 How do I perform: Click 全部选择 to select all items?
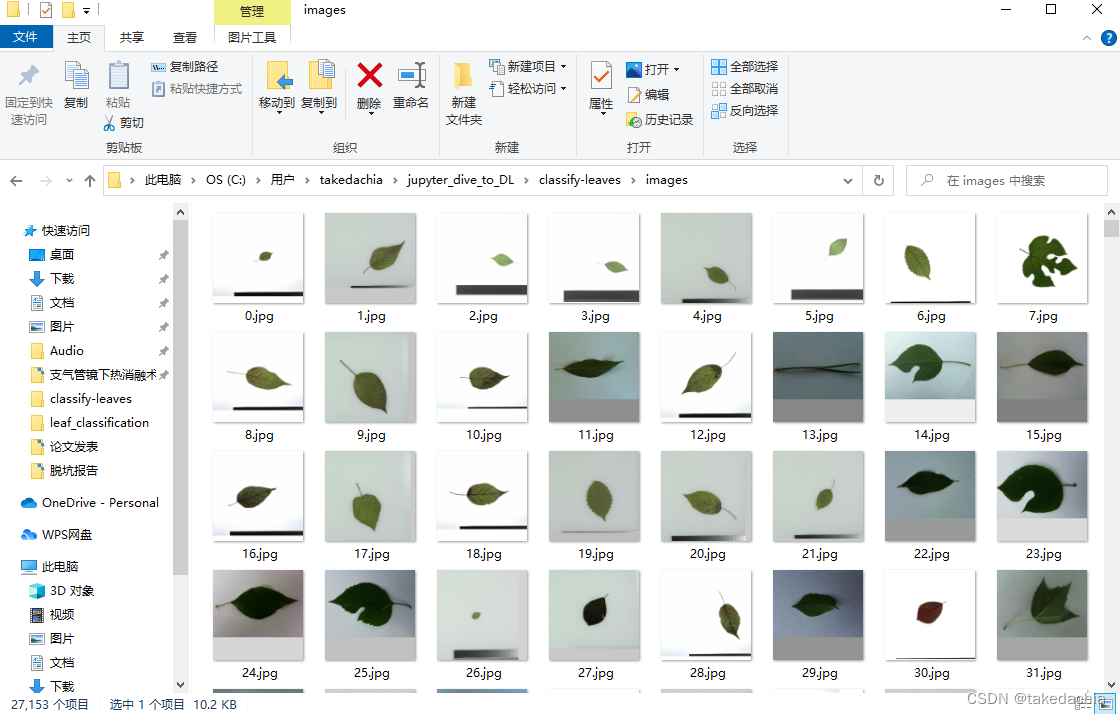click(744, 66)
